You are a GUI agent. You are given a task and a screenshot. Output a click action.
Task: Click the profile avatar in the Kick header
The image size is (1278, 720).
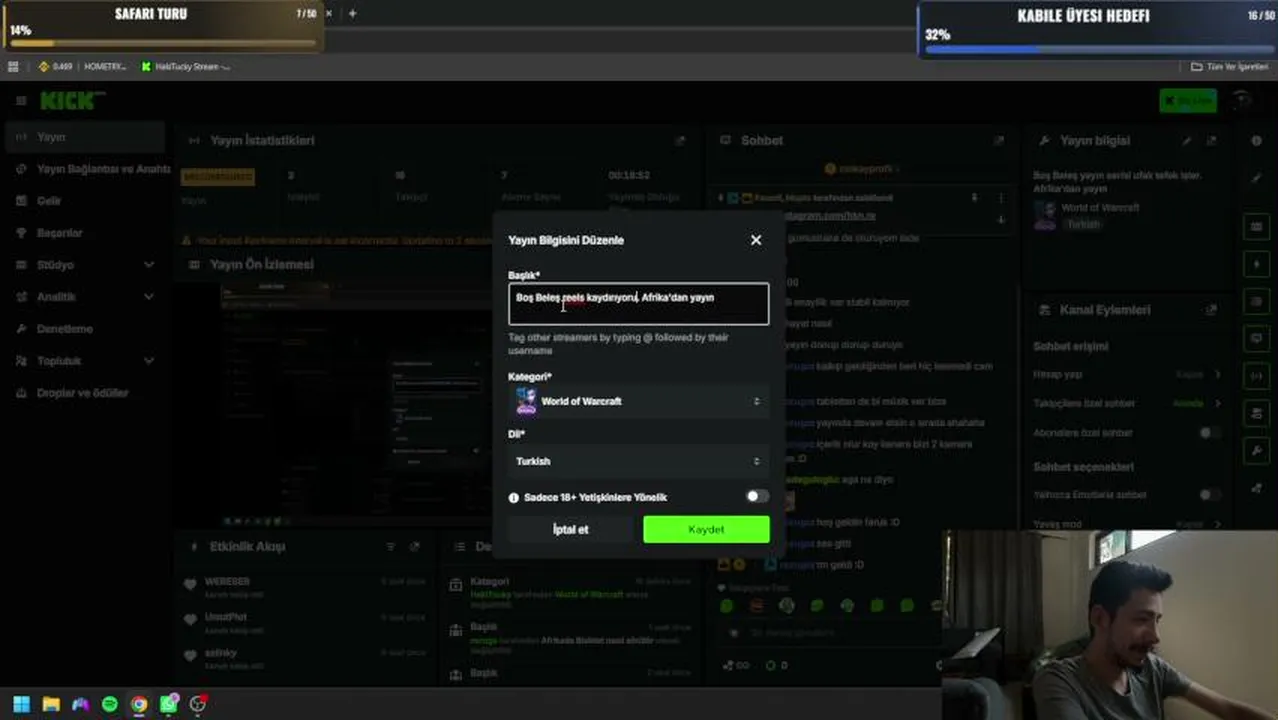pyautogui.click(x=1242, y=101)
